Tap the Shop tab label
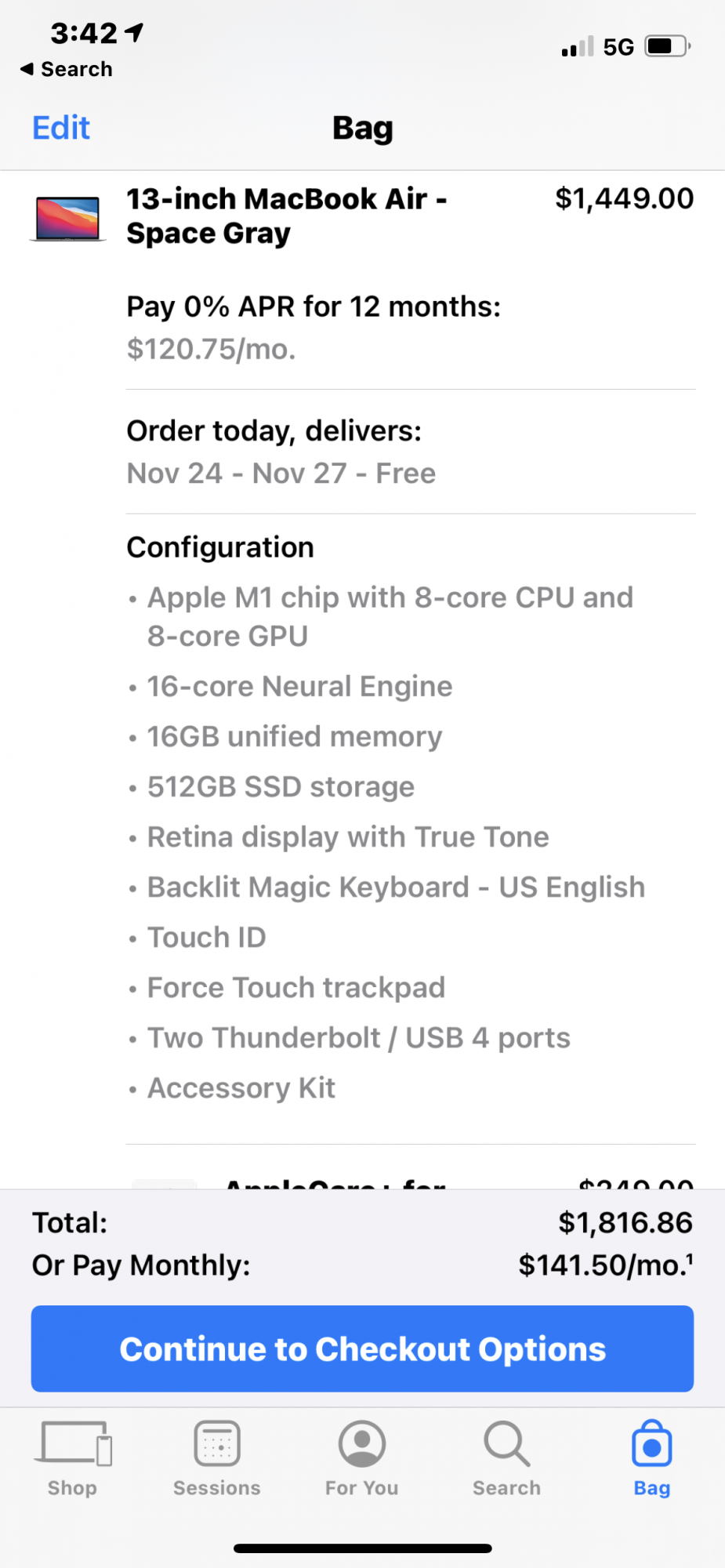The width and height of the screenshot is (725, 1568). (x=73, y=1488)
